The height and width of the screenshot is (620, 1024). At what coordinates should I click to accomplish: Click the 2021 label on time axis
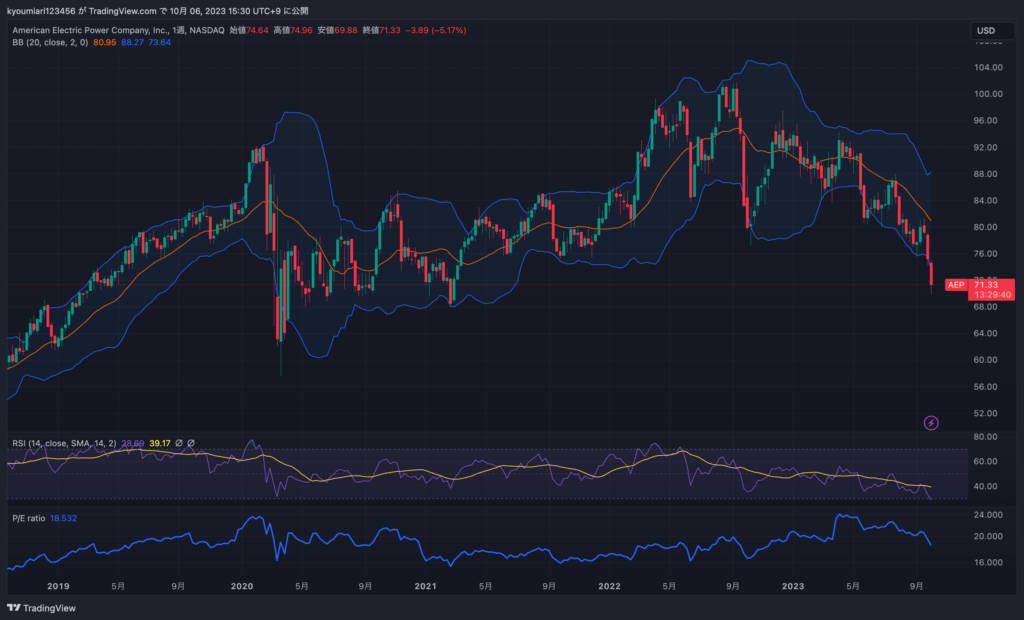[425, 586]
